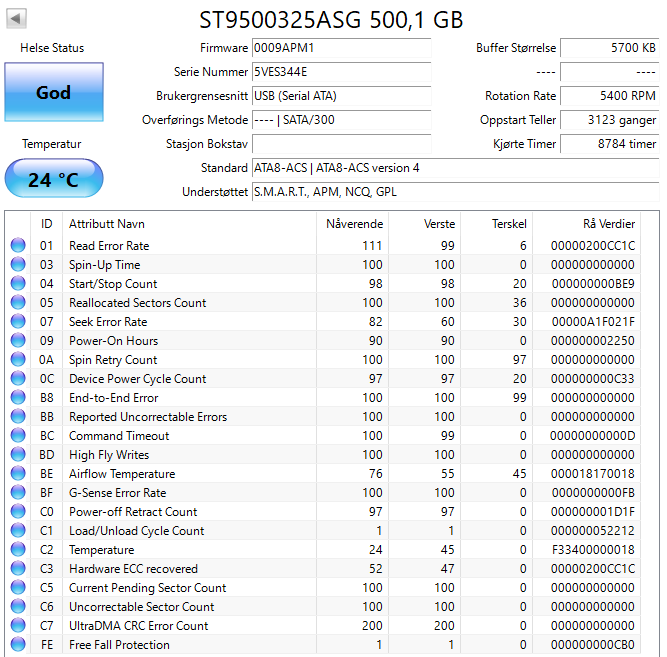Image resolution: width=667 pixels, height=657 pixels.
Task: Click the blue status orb for Read Error Rate
Action: coord(18,246)
